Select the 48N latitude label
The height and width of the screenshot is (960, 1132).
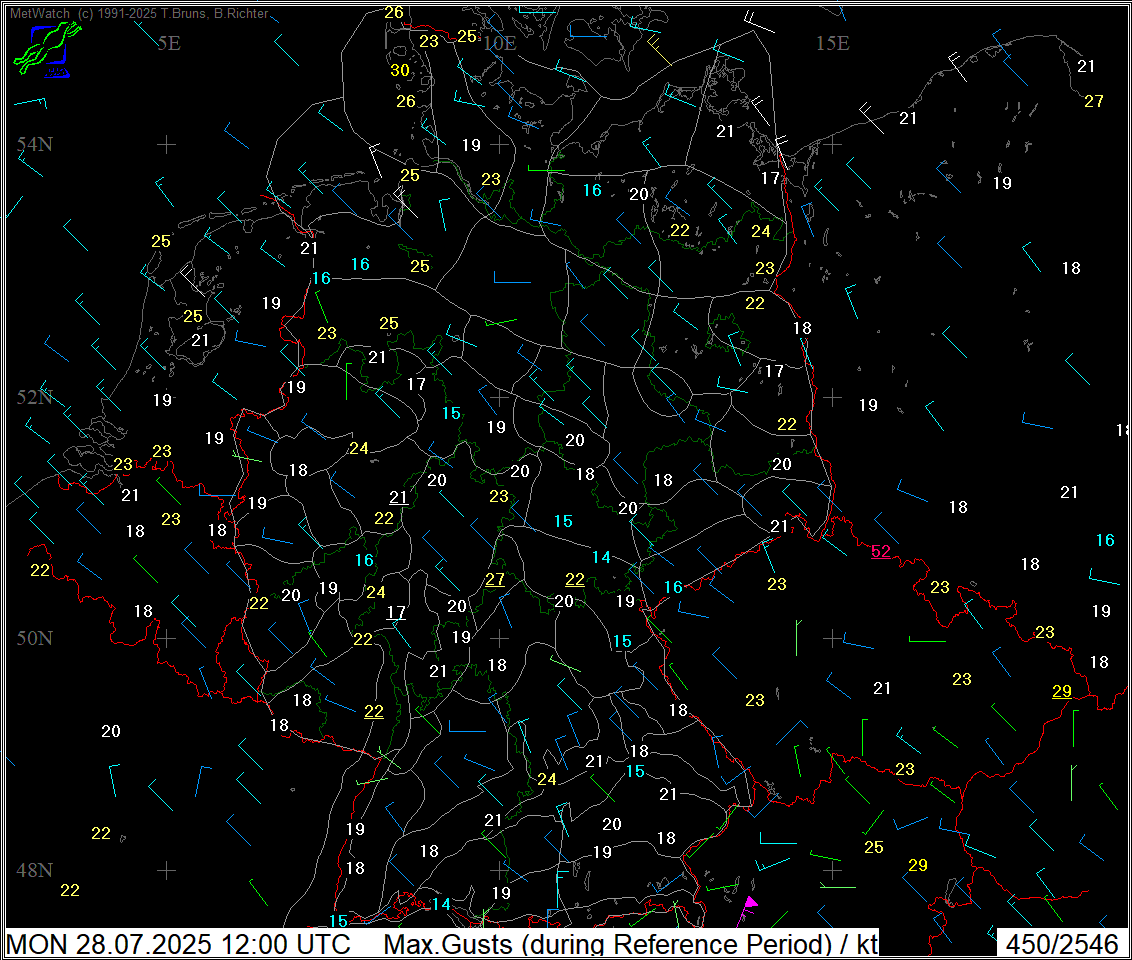[x=35, y=870]
